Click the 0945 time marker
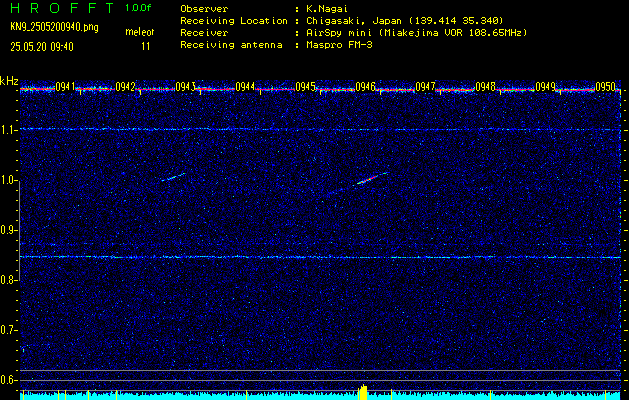Screen dimensions: 629x400 click(305, 86)
